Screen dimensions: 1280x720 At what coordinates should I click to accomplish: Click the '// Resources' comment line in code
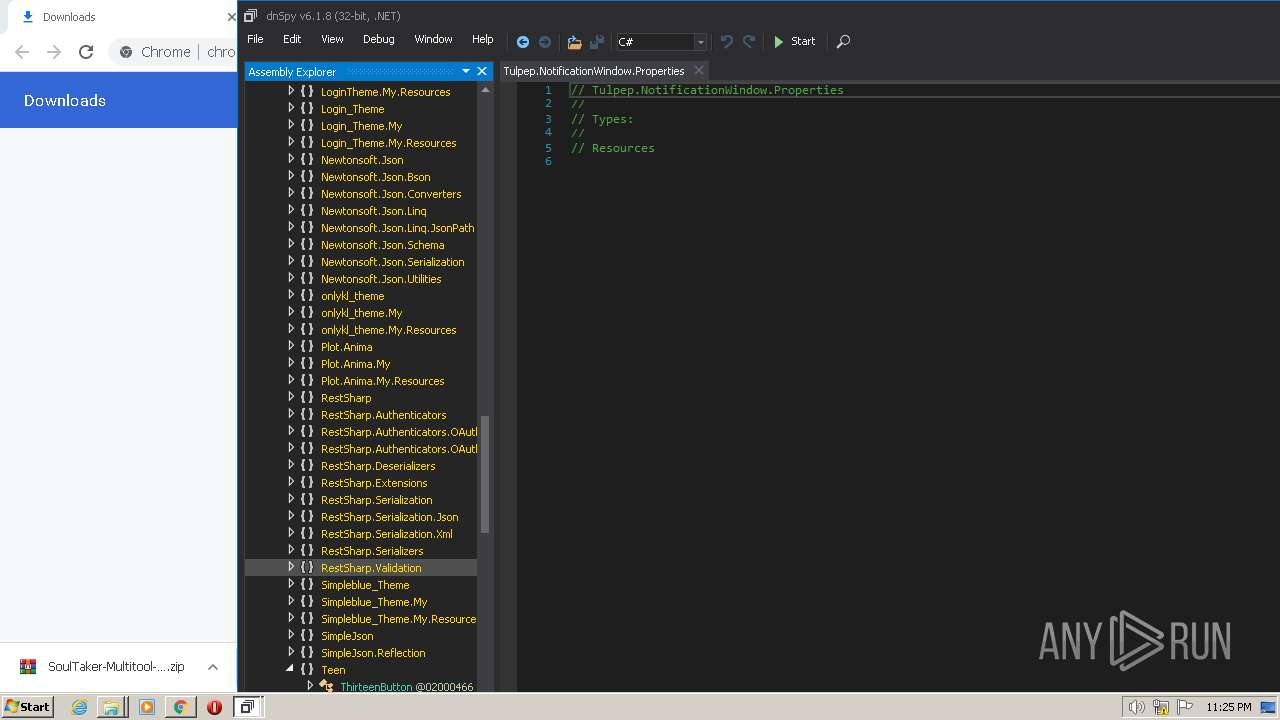coord(613,148)
